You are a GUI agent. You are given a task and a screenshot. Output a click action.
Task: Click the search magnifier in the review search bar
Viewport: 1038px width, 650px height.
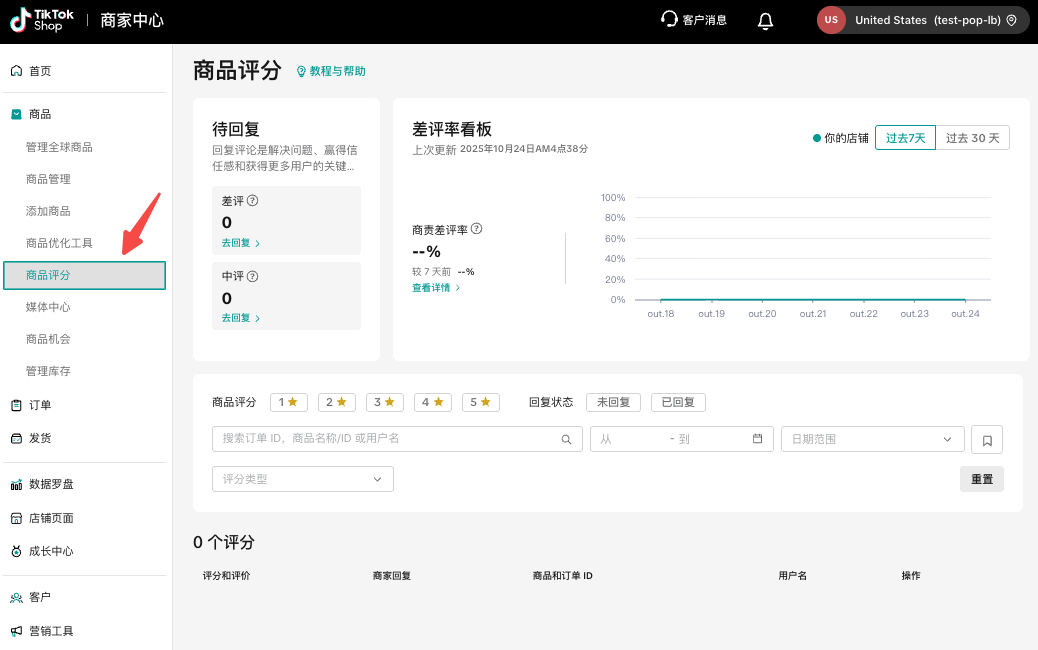[566, 439]
